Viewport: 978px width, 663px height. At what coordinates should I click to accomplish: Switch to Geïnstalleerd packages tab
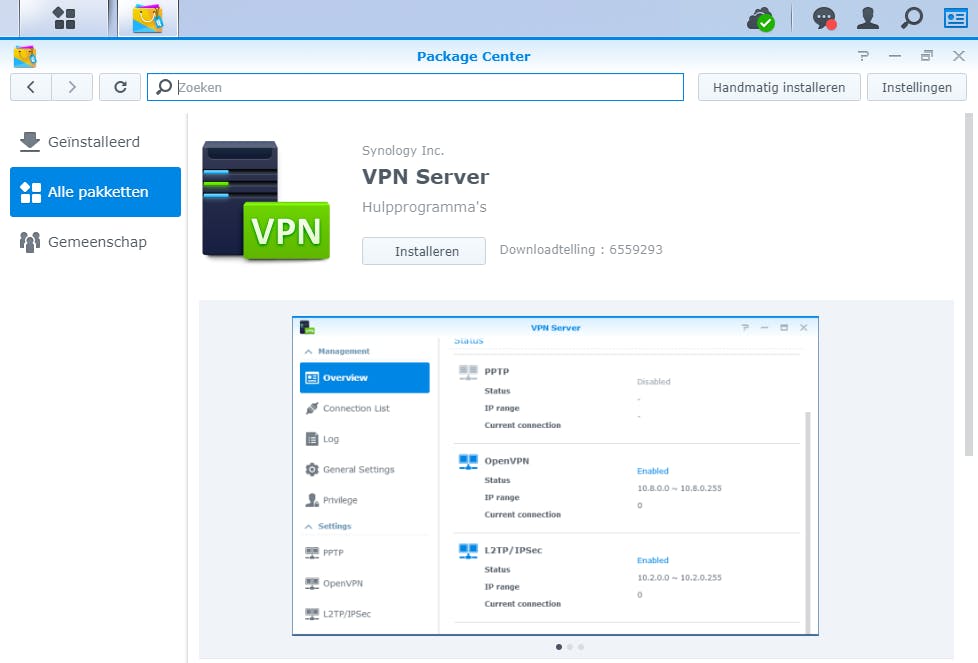click(95, 142)
